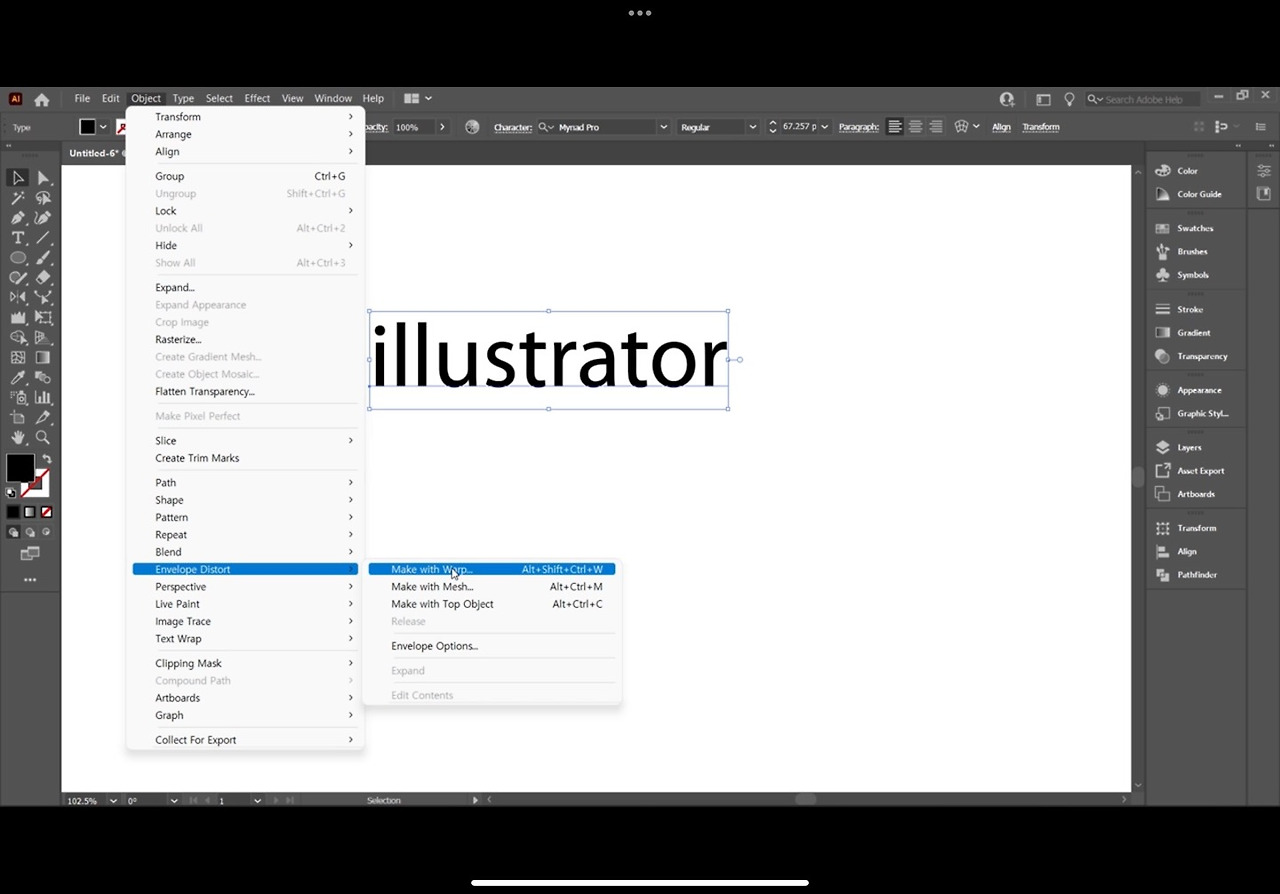The height and width of the screenshot is (894, 1280).
Task: Switch to solid Color fill mode
Action: (x=14, y=512)
